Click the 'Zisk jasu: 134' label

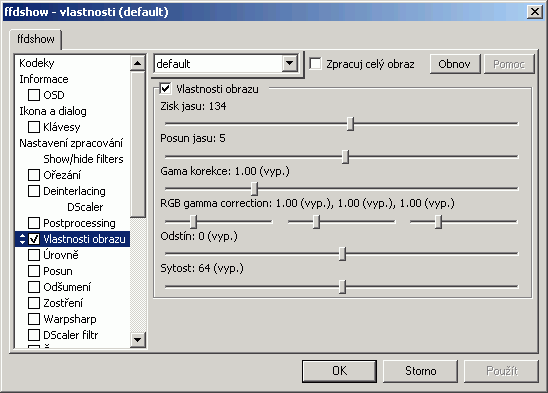[193, 106]
